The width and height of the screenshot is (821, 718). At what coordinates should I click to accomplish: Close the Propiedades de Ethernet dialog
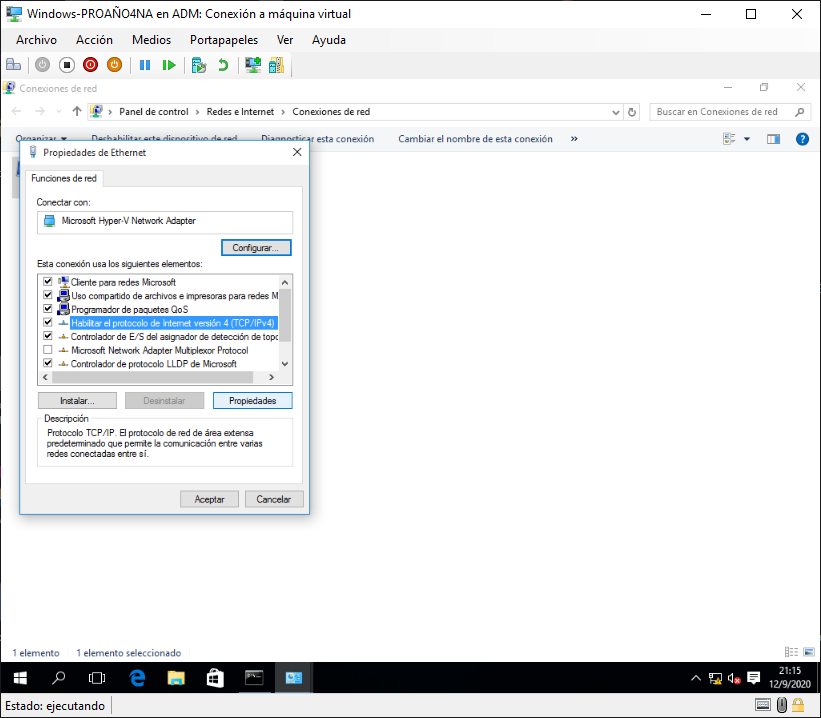coord(297,152)
